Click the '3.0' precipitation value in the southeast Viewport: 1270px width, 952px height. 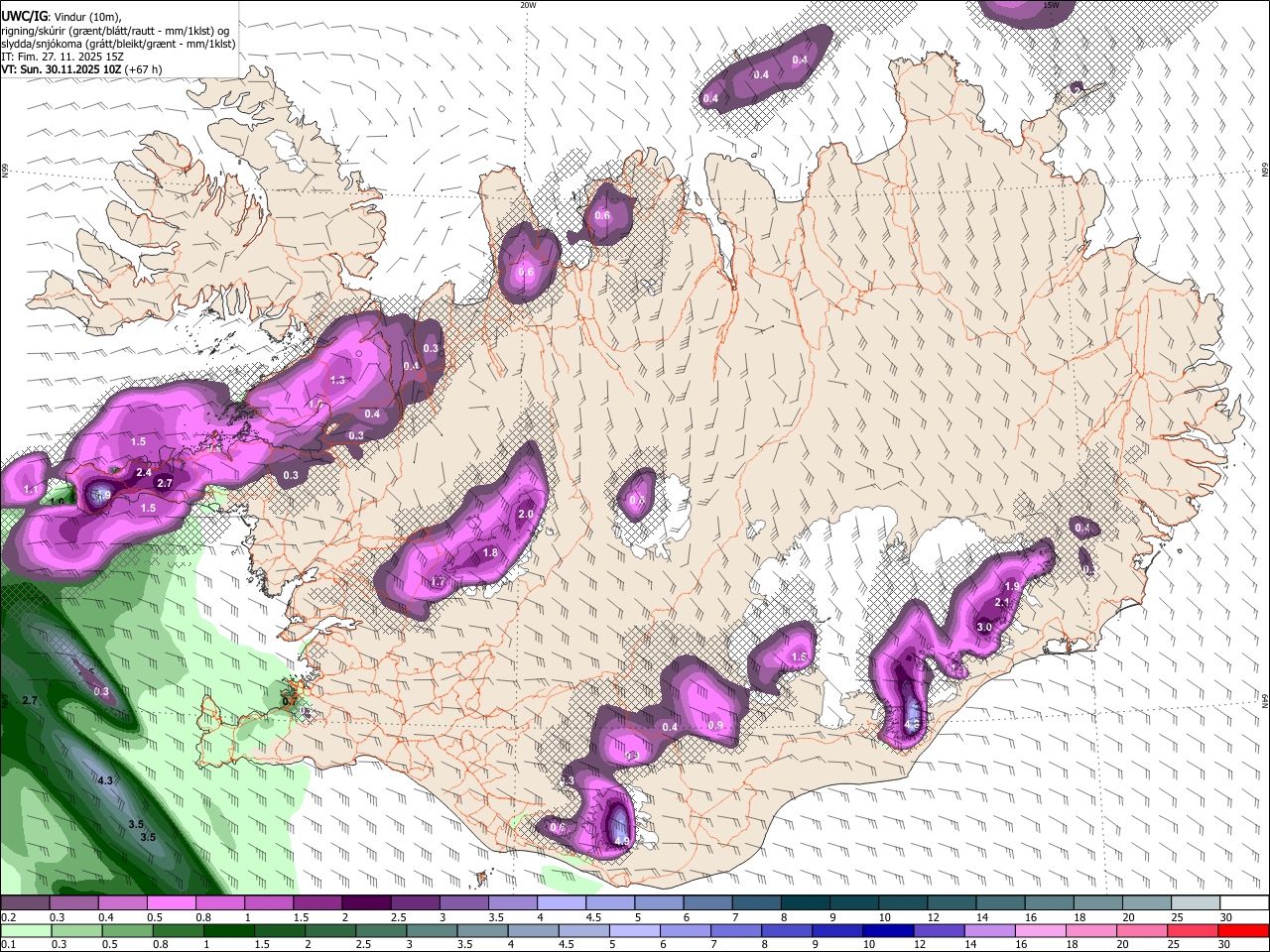pyautogui.click(x=984, y=627)
